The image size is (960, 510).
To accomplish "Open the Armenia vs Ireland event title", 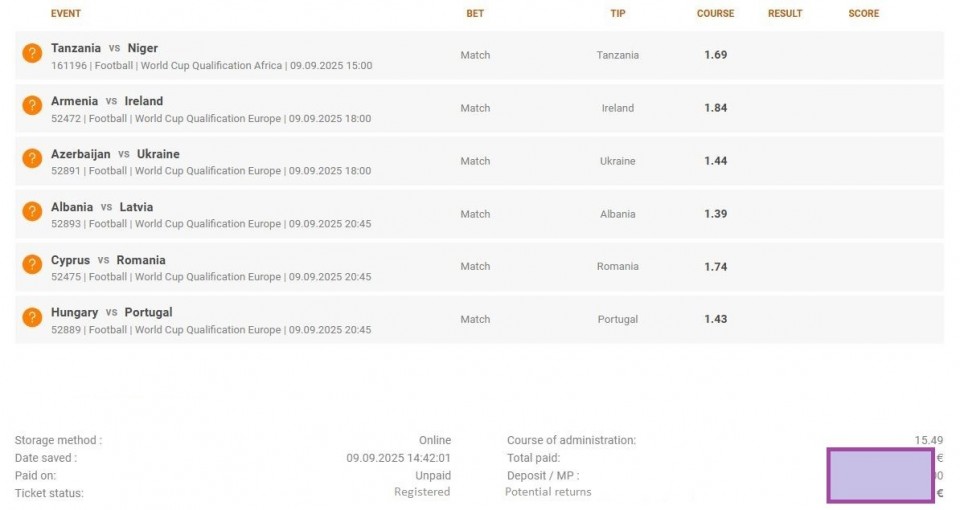I will [x=107, y=101].
